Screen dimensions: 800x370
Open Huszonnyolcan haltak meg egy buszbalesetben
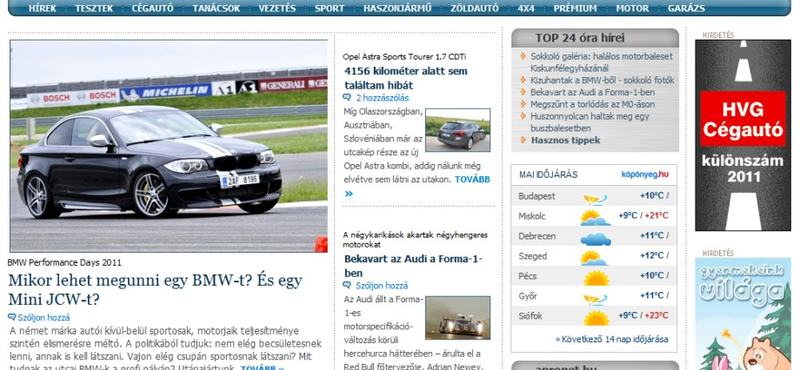click(x=590, y=122)
